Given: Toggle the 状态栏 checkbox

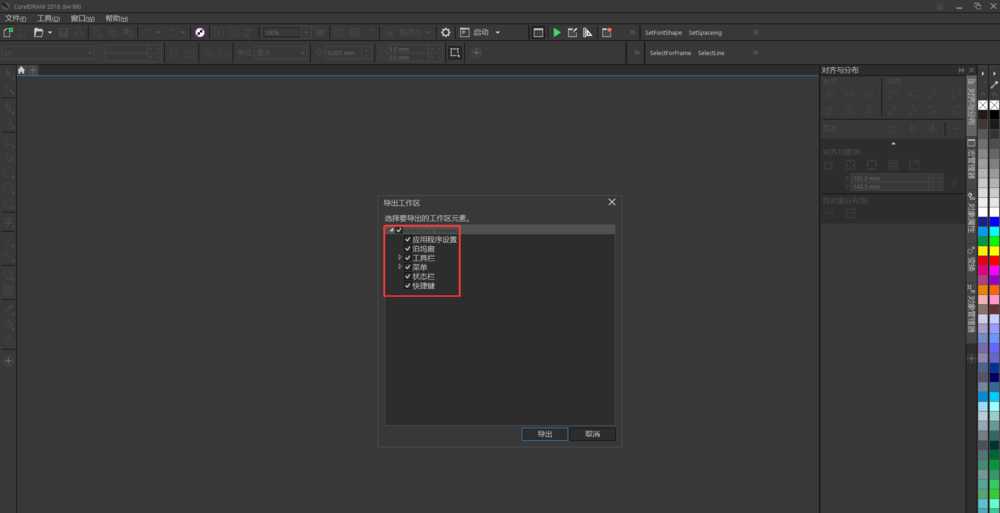Looking at the screenshot, I should pos(407,276).
